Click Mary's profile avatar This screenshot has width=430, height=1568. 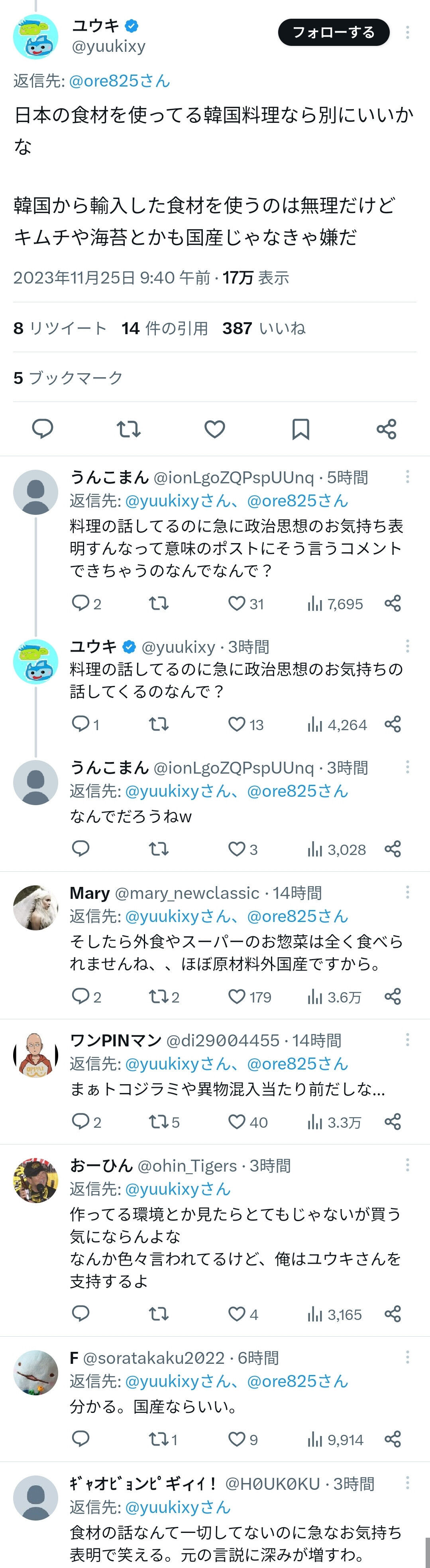click(35, 908)
